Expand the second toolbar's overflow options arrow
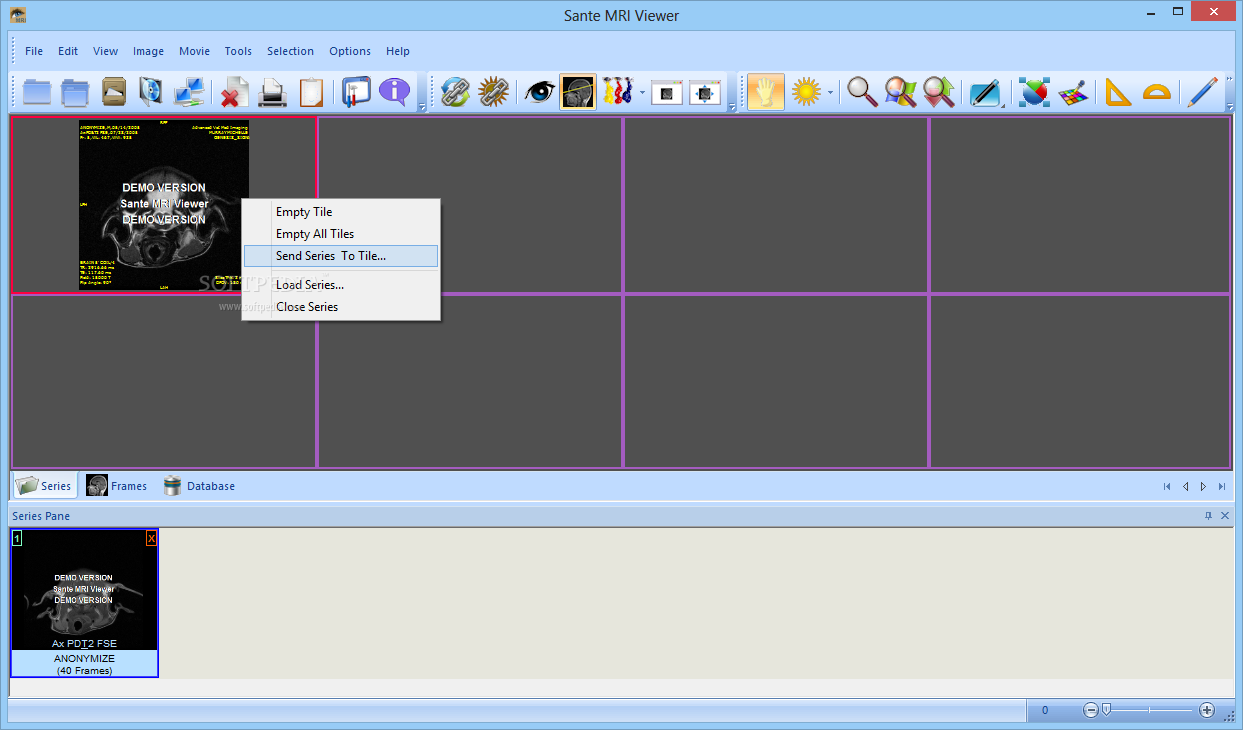 [x=732, y=106]
